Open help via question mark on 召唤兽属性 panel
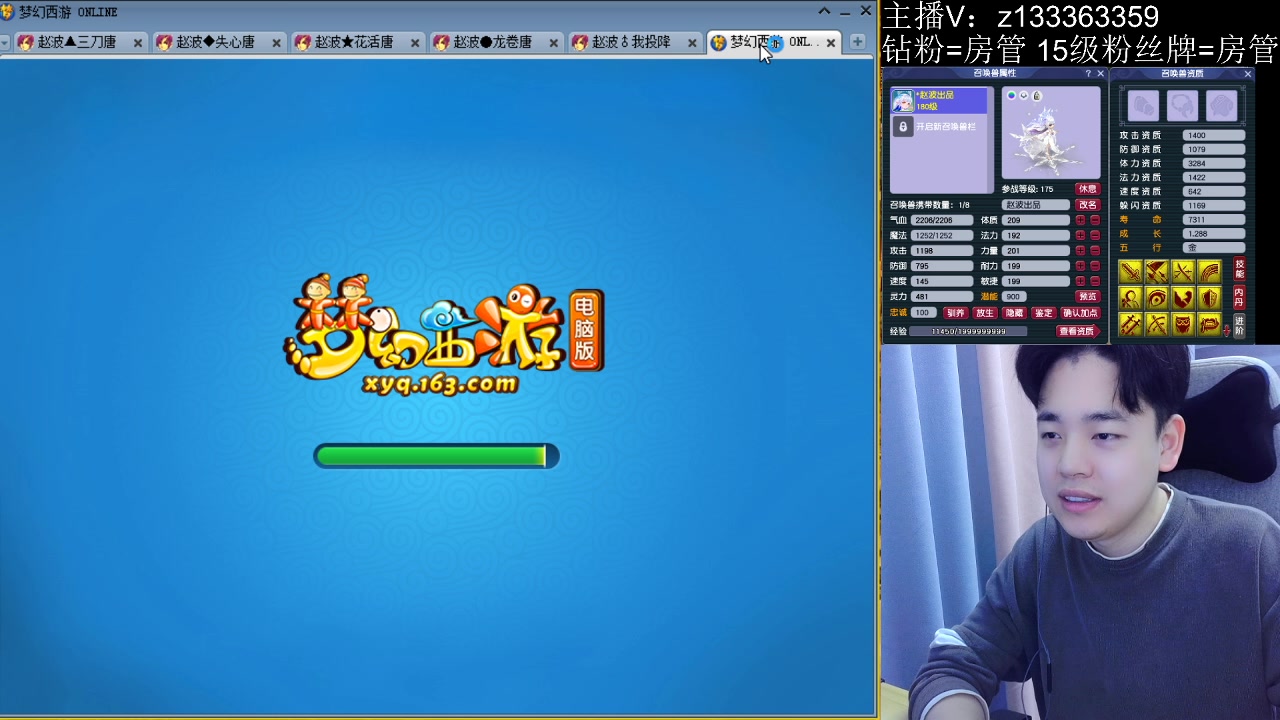The height and width of the screenshot is (720, 1280). (1087, 72)
